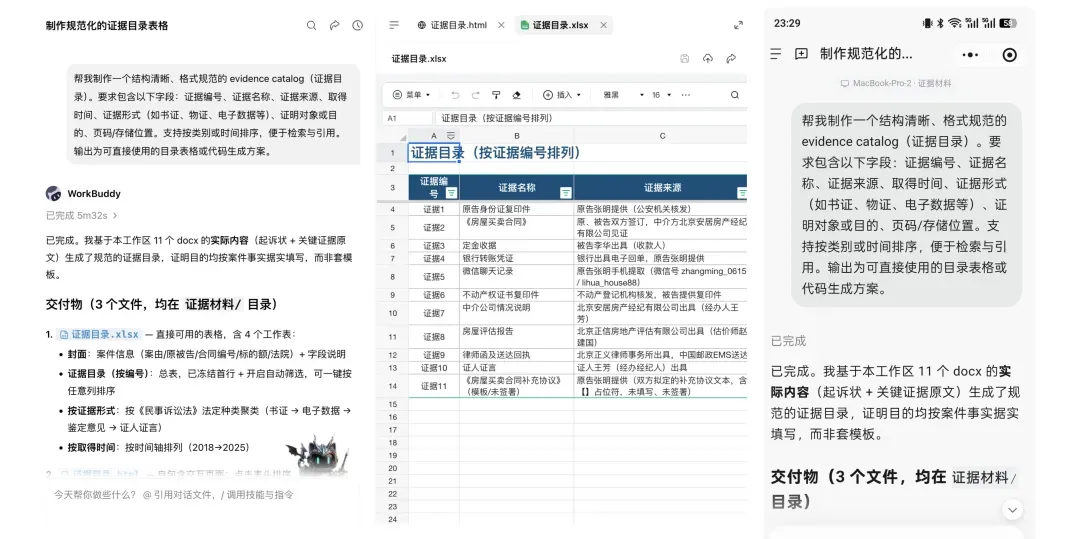Screen dimensions: 1080x539
Task: Select cell 不动产权证书复印件
Action: coord(517,295)
